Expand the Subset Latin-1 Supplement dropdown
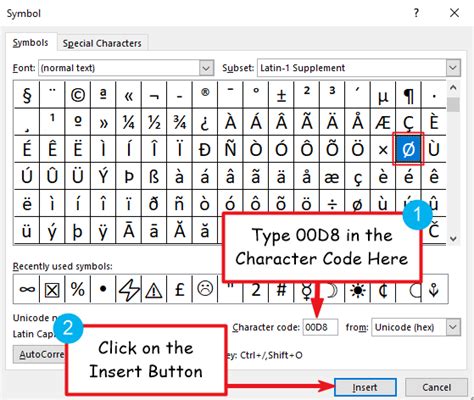This screenshot has width=474, height=400. [x=453, y=68]
